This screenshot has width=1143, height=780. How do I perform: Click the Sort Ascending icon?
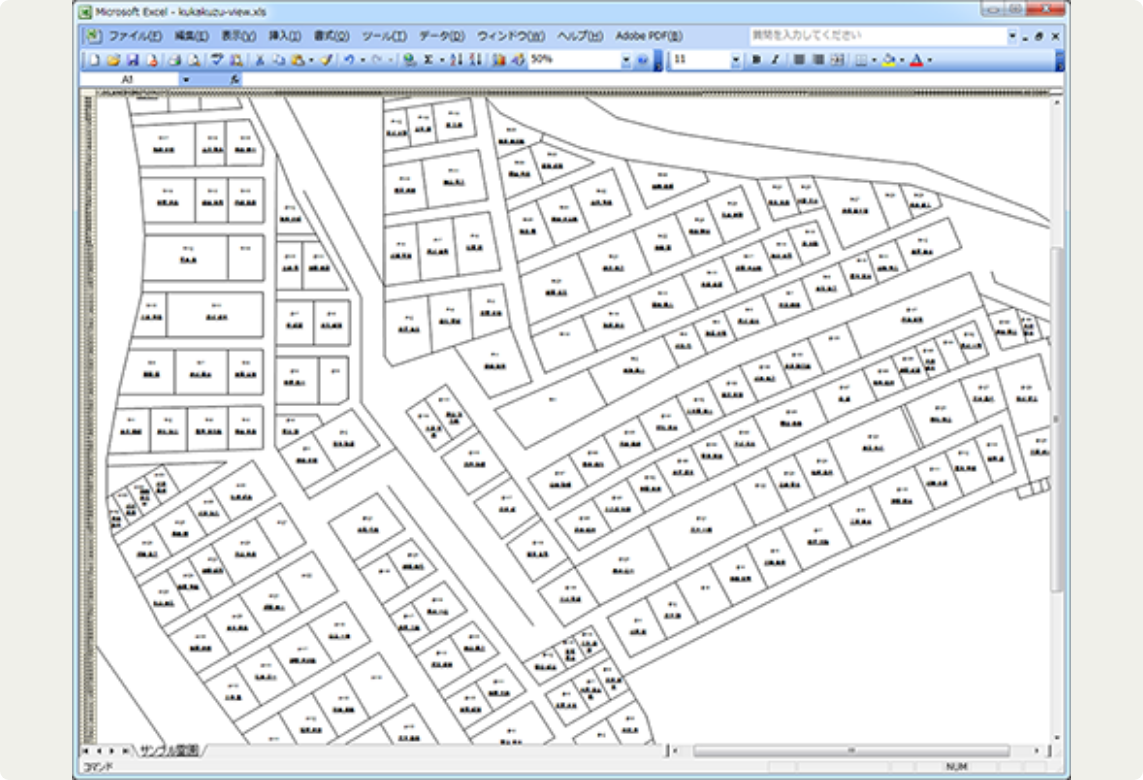click(x=455, y=60)
